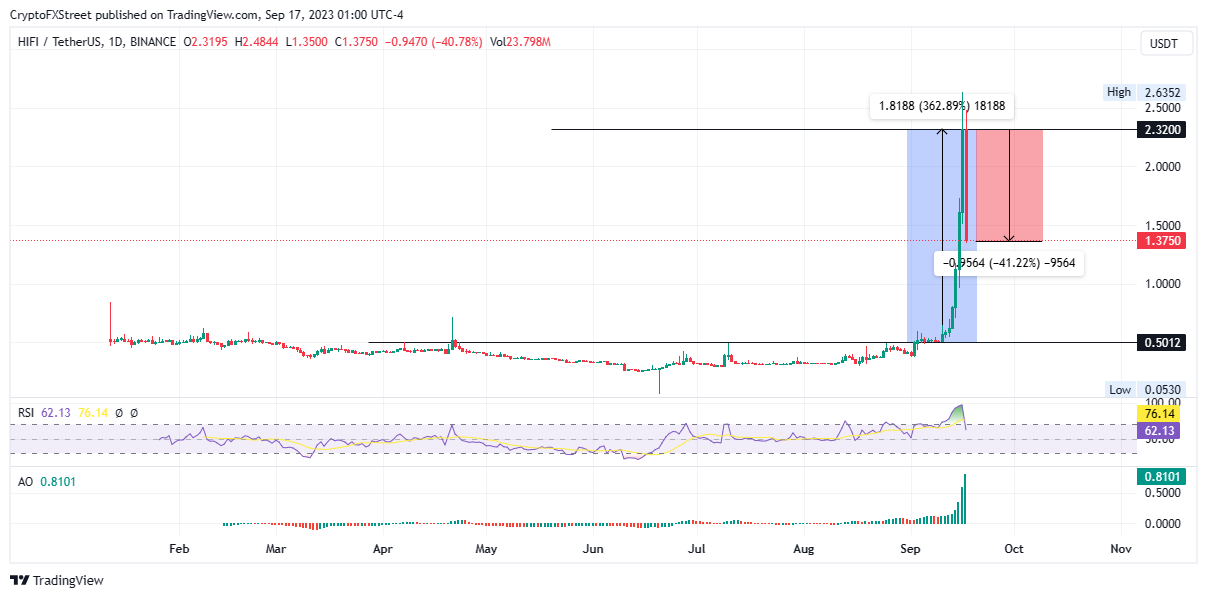The image size is (1207, 598).
Task: Open the AO indicator legend
Action: point(24,482)
